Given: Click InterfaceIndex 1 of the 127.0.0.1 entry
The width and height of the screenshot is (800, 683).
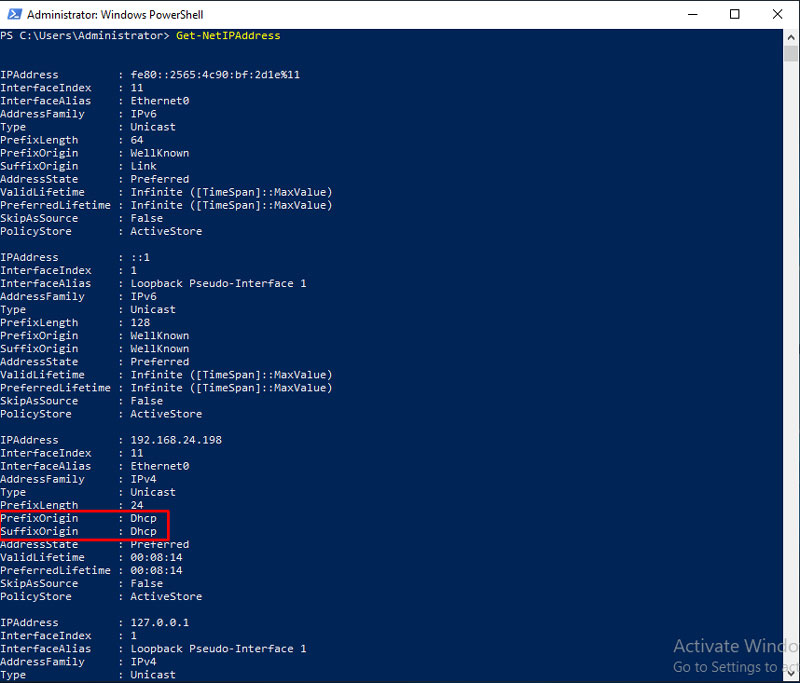Looking at the screenshot, I should pos(134,636).
